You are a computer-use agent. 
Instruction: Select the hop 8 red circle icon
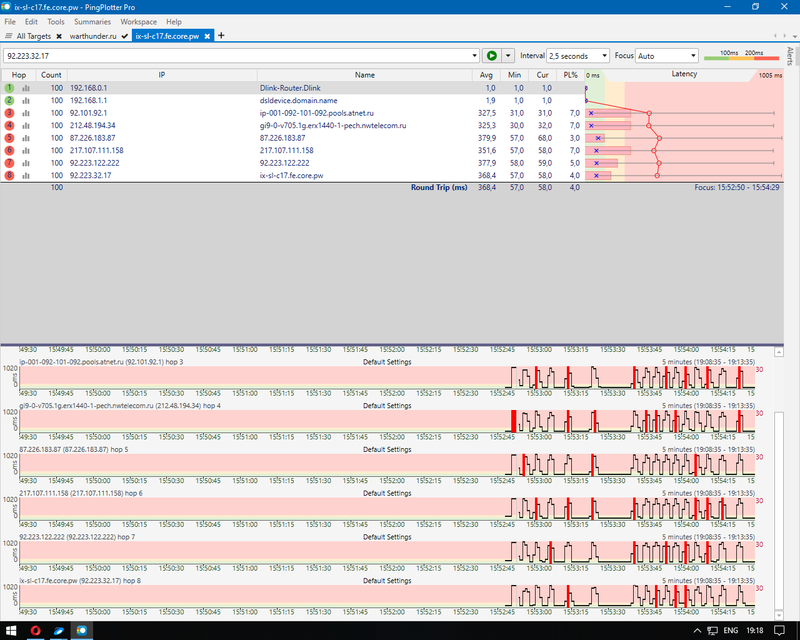point(10,176)
